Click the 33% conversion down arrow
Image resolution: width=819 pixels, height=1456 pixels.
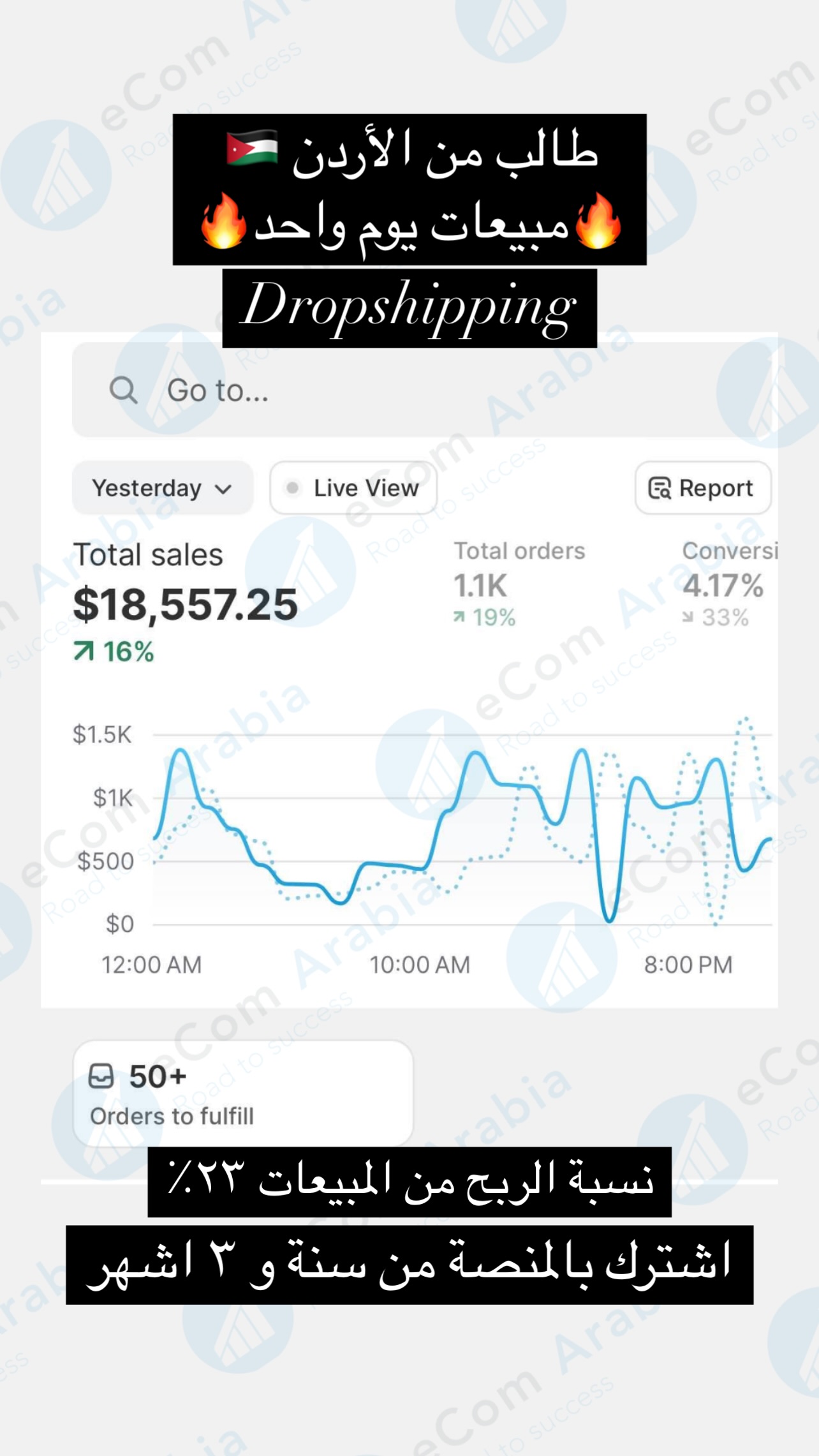[688, 617]
